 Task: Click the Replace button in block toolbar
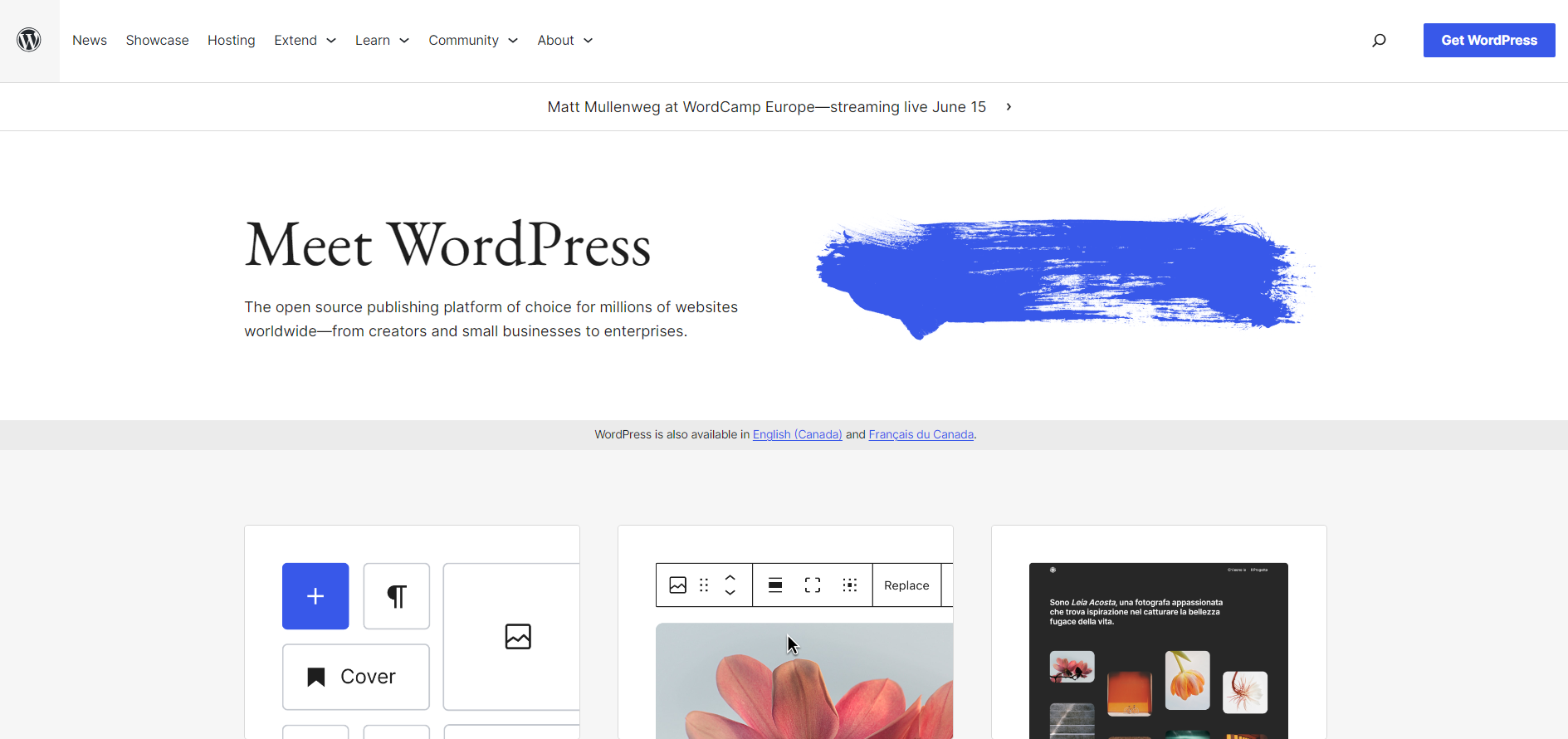pyautogui.click(x=906, y=585)
